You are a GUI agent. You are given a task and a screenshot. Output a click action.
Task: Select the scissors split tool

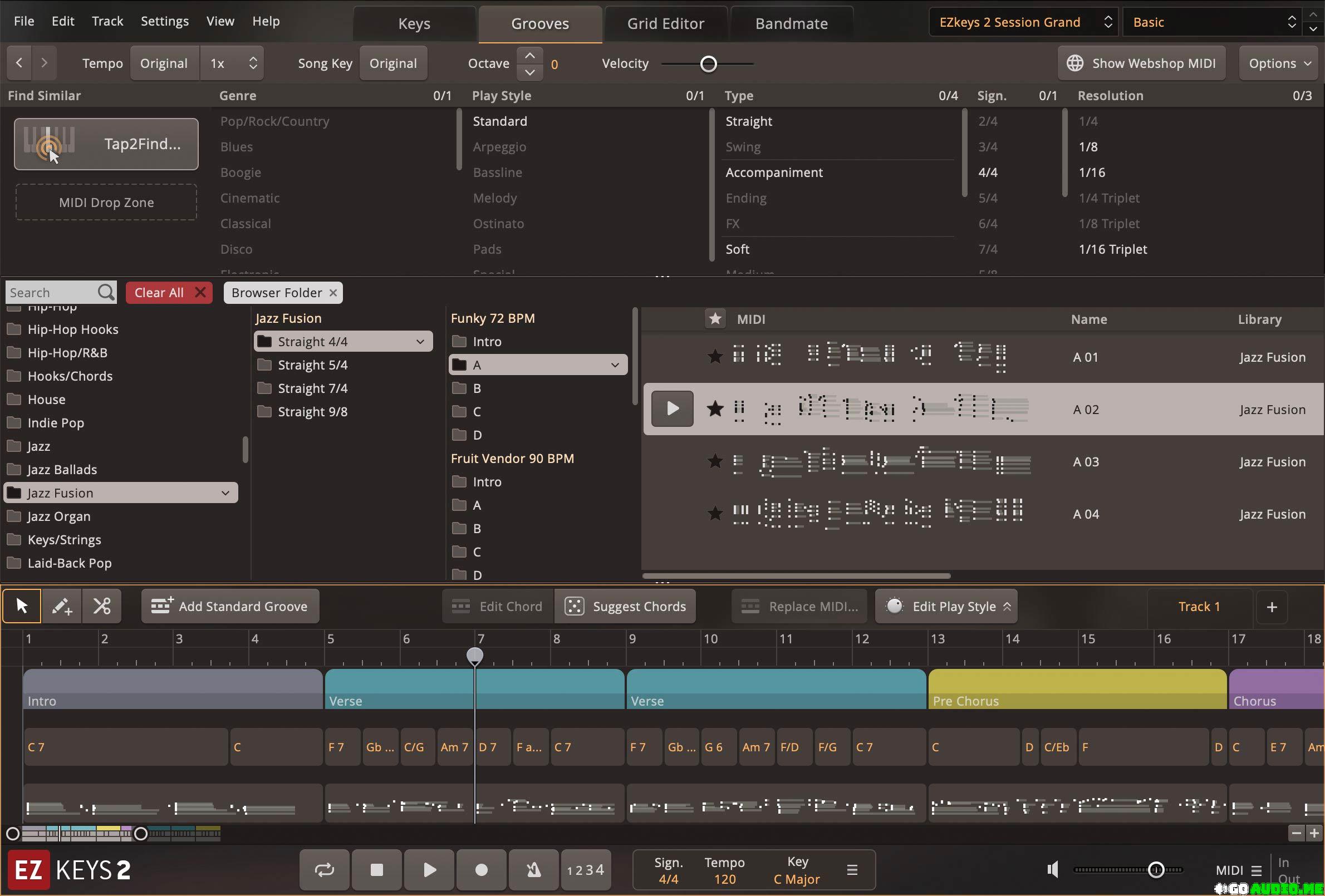(101, 606)
